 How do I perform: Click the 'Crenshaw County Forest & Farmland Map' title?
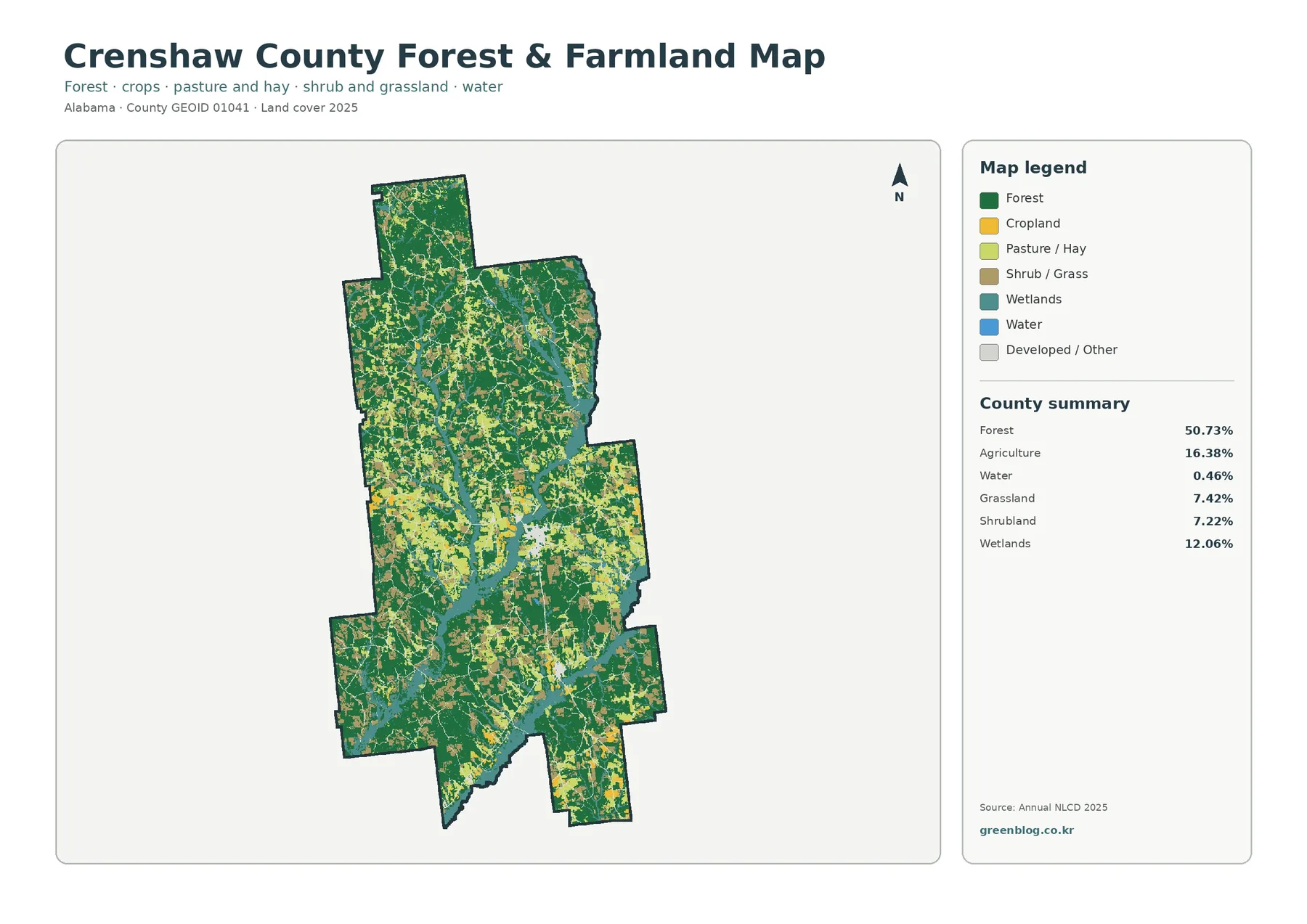[x=444, y=57]
